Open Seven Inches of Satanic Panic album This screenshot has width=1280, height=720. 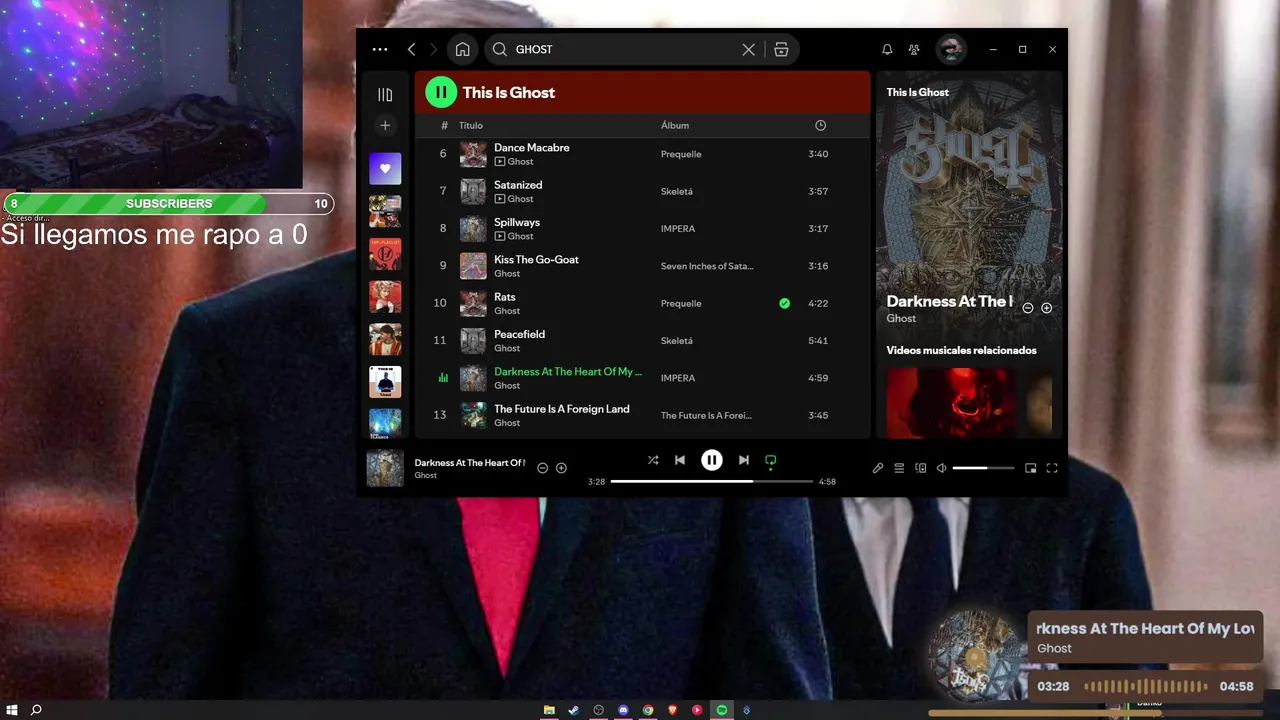point(707,266)
